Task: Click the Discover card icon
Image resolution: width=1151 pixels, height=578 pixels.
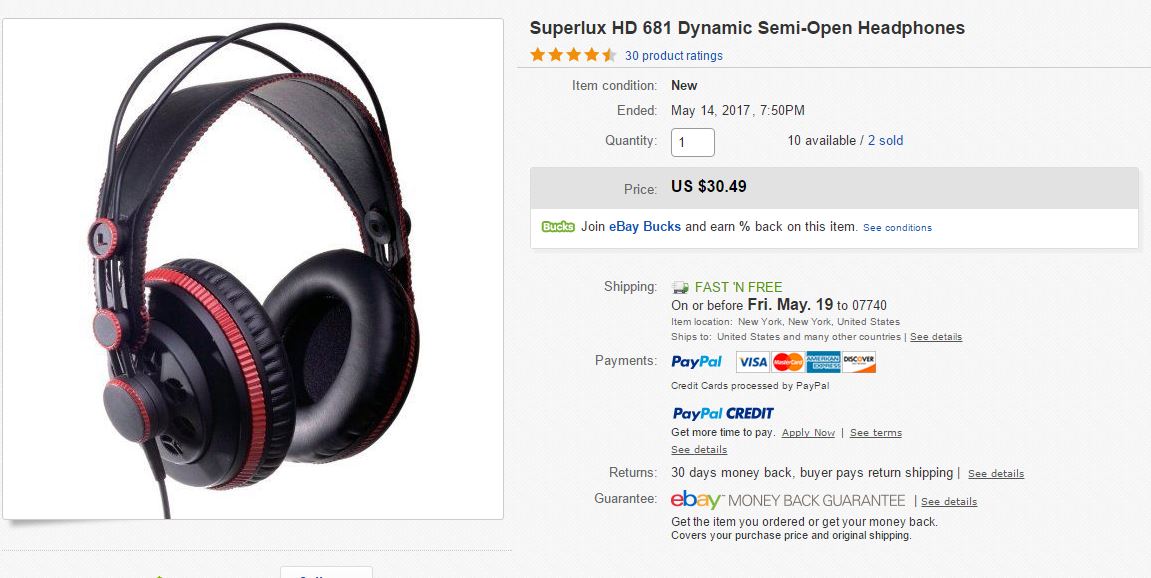Action: coord(859,362)
